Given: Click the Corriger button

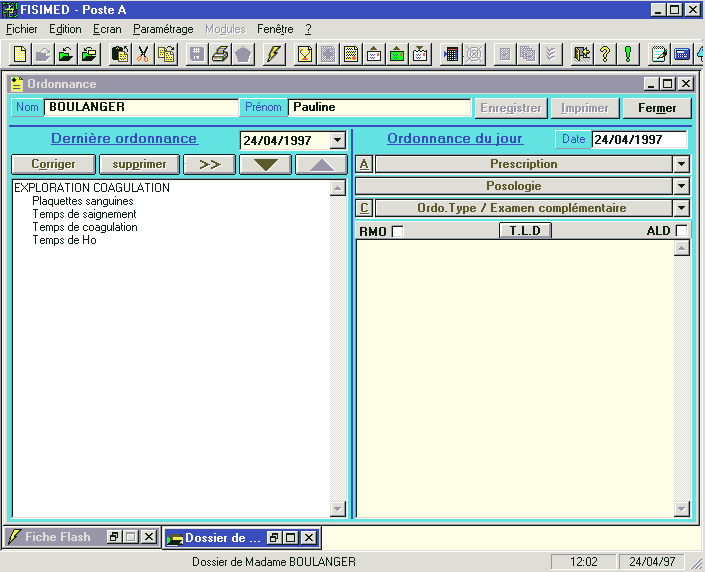Looking at the screenshot, I should pyautogui.click(x=53, y=164).
